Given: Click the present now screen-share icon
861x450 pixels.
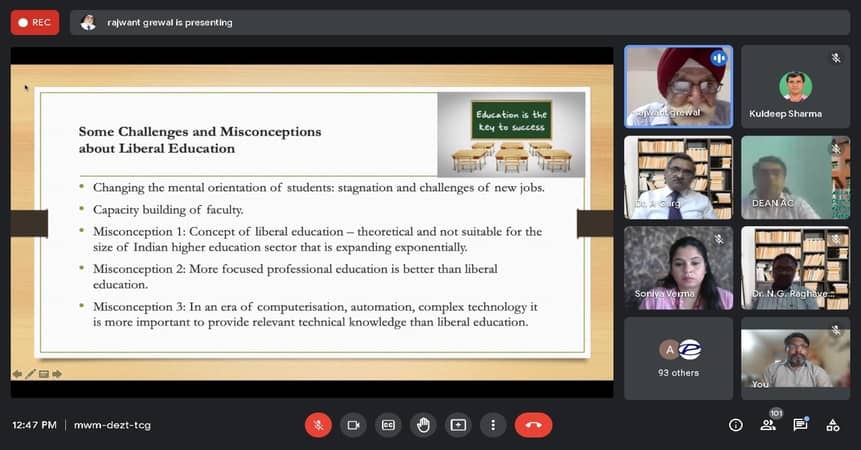Looking at the screenshot, I should coord(458,425).
